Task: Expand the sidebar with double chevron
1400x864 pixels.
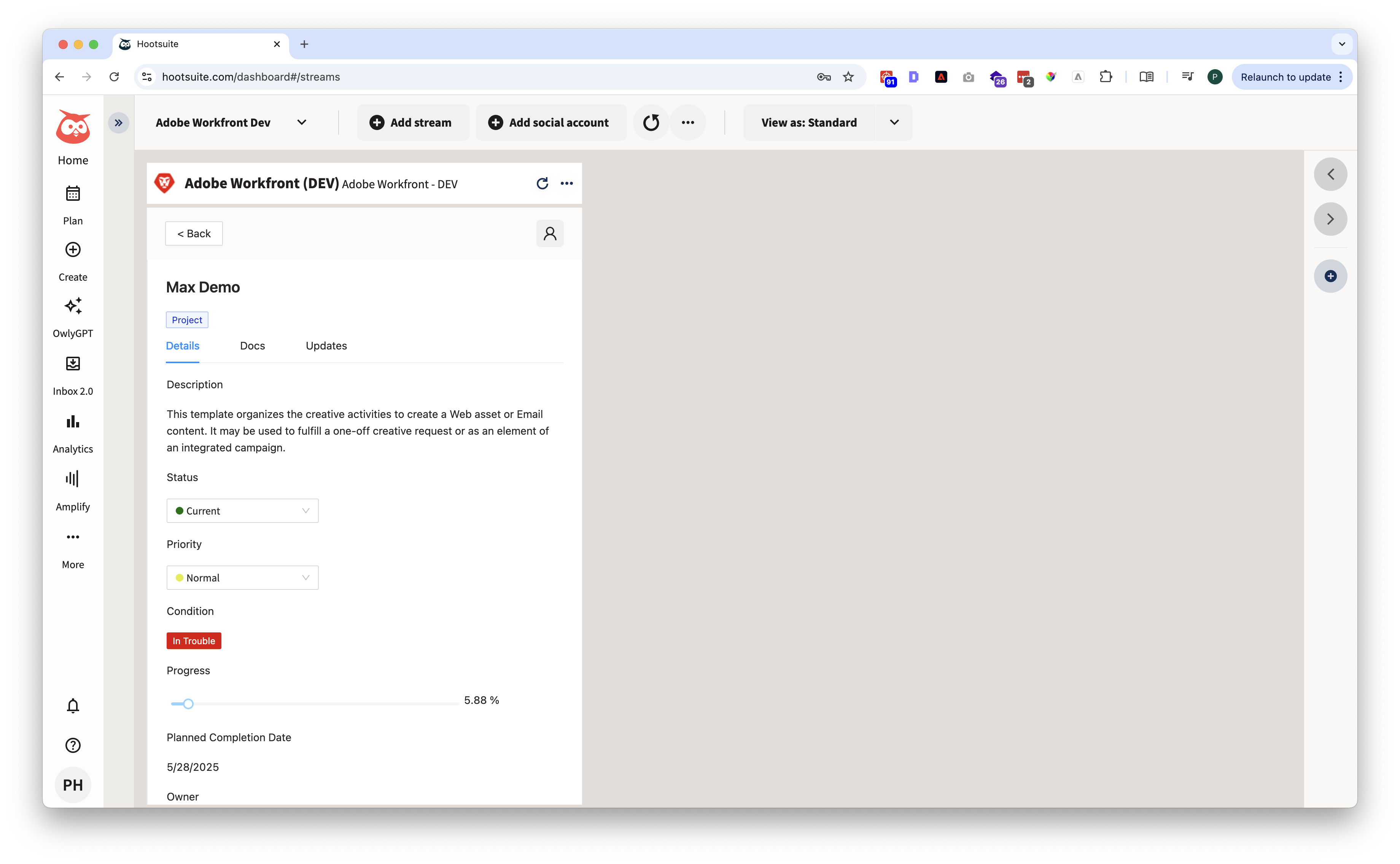Action: point(118,123)
